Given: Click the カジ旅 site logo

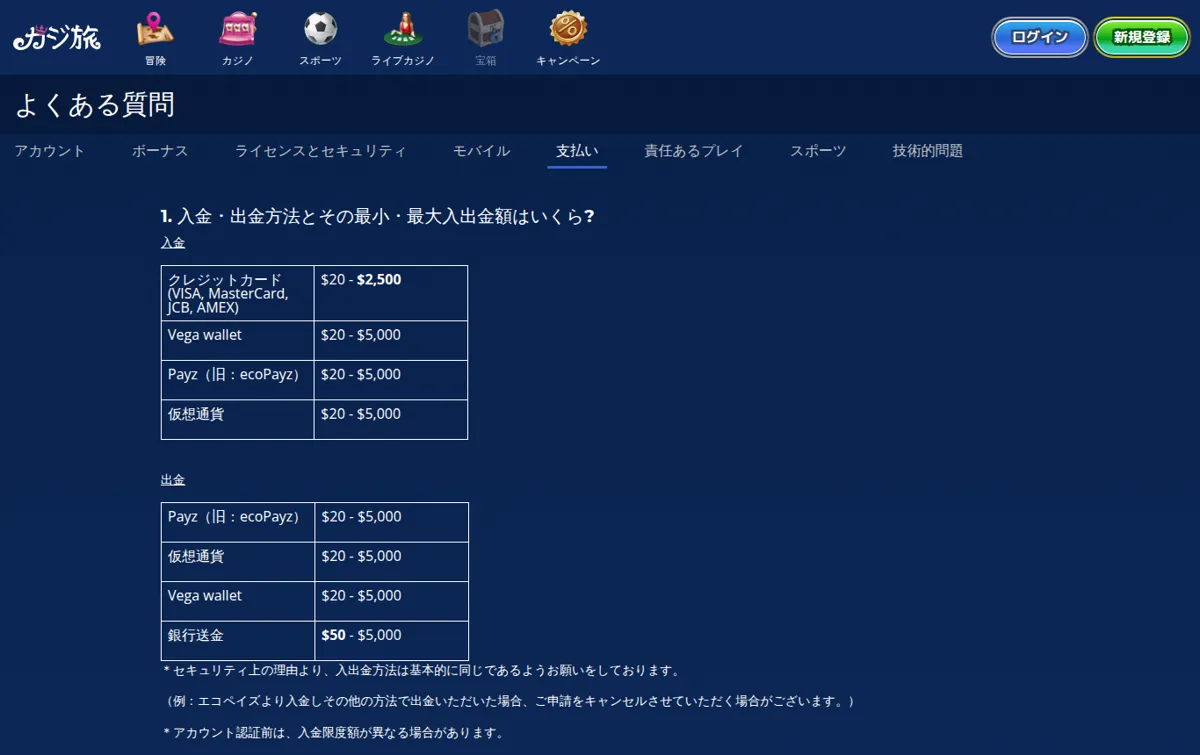Looking at the screenshot, I should coord(57,38).
